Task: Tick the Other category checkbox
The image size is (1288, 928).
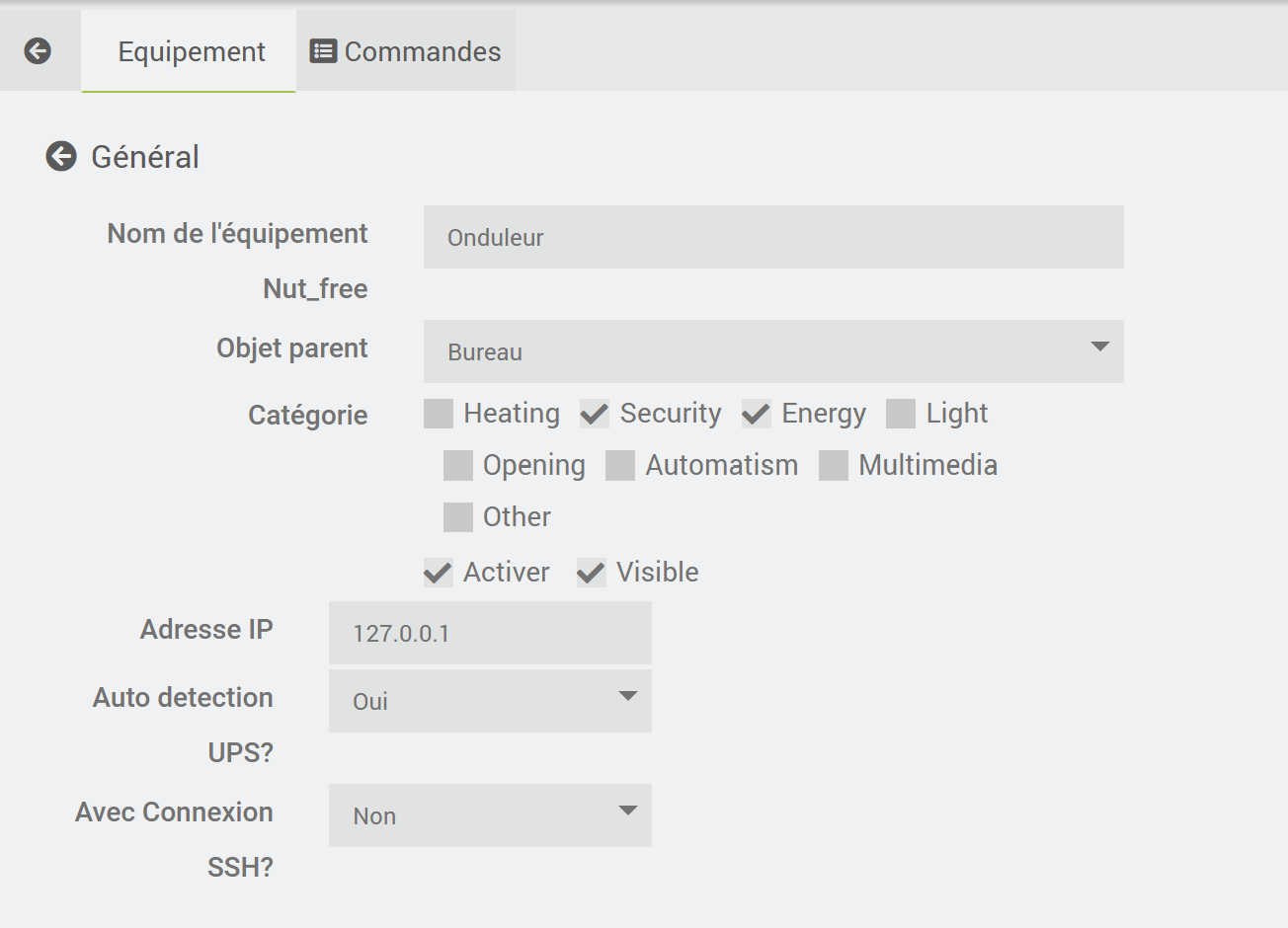Action: pyautogui.click(x=458, y=516)
